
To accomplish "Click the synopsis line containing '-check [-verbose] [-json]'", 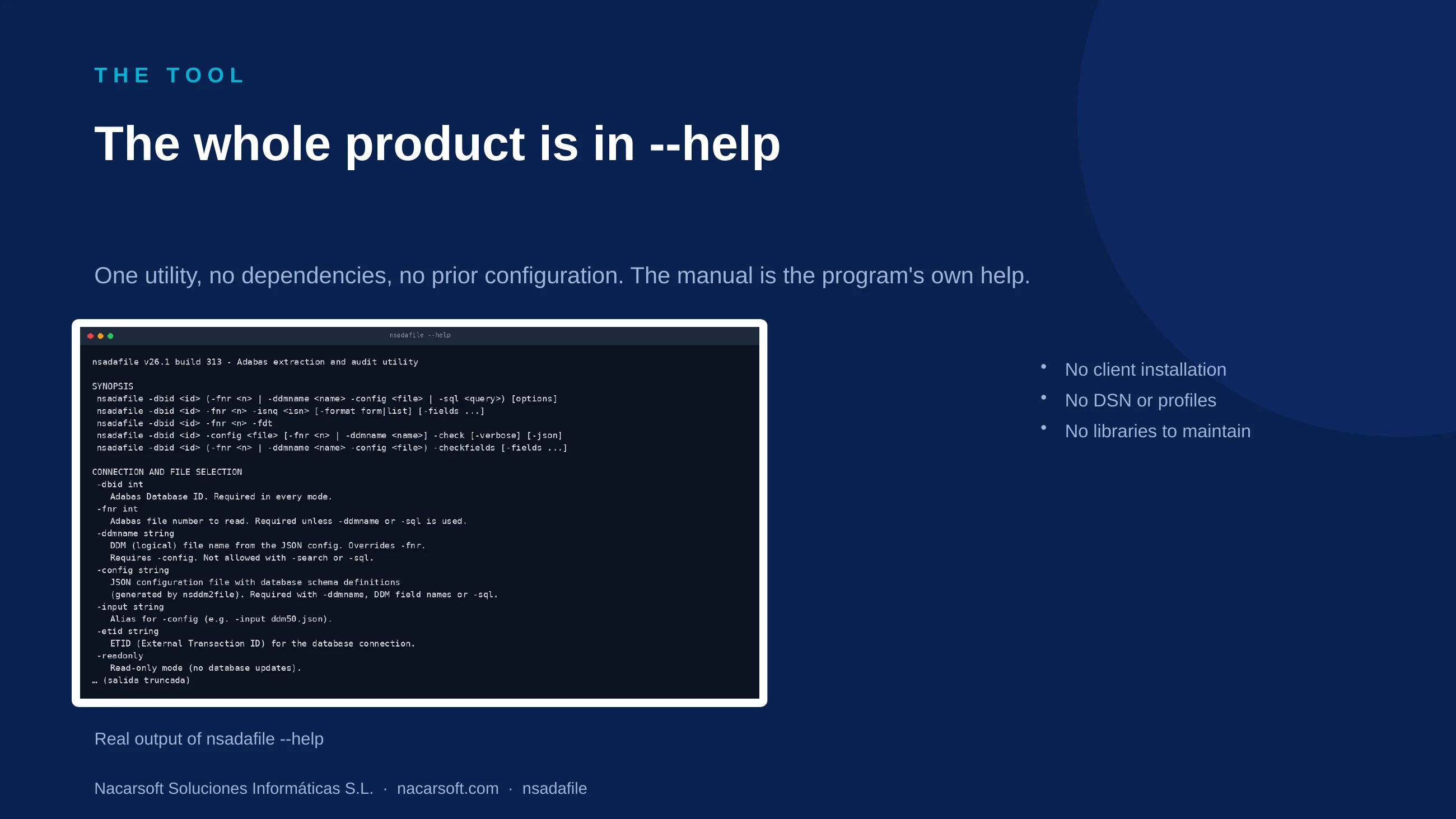I will pyautogui.click(x=329, y=436).
